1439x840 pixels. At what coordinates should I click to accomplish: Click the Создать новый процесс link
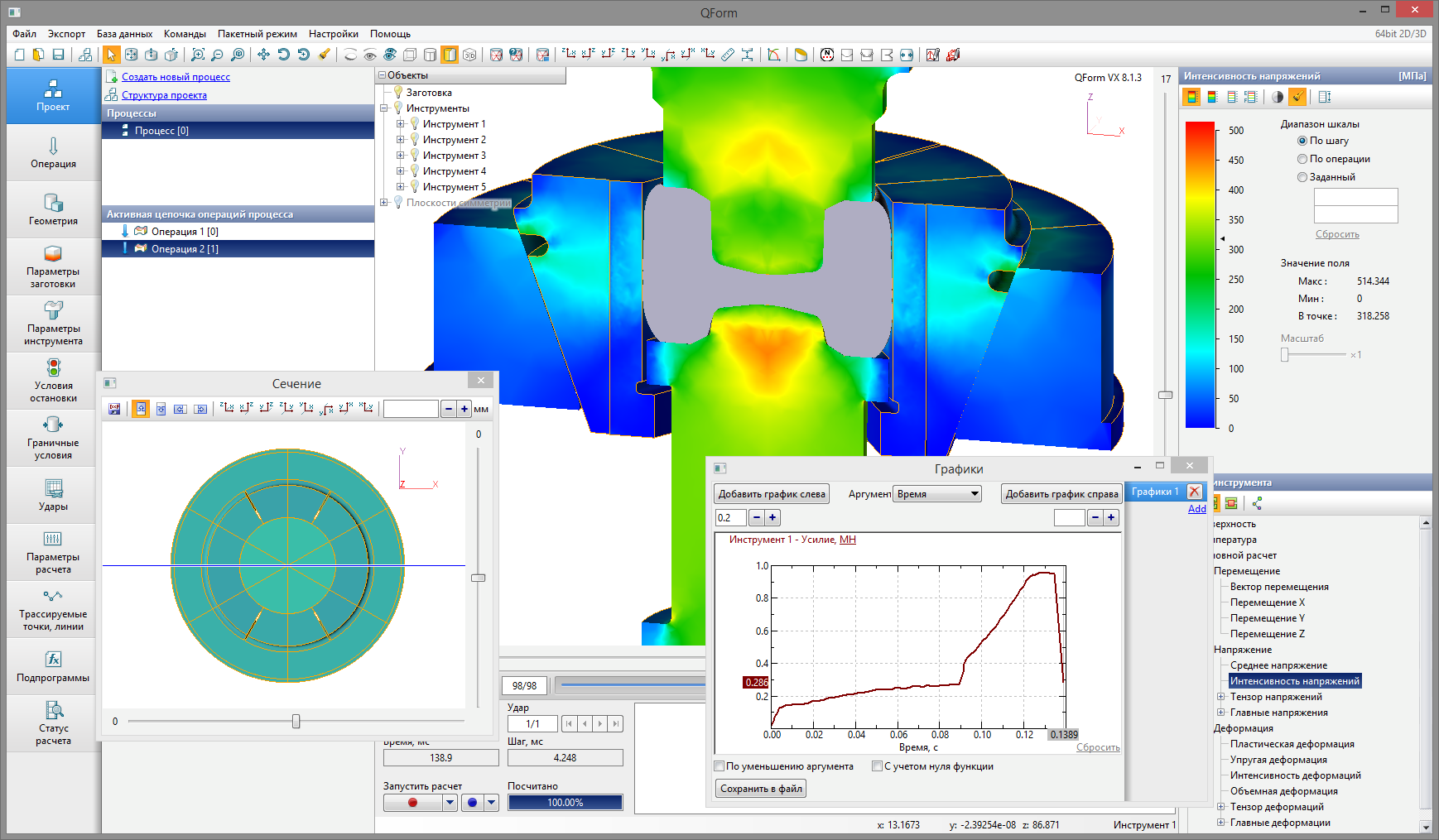pos(176,77)
